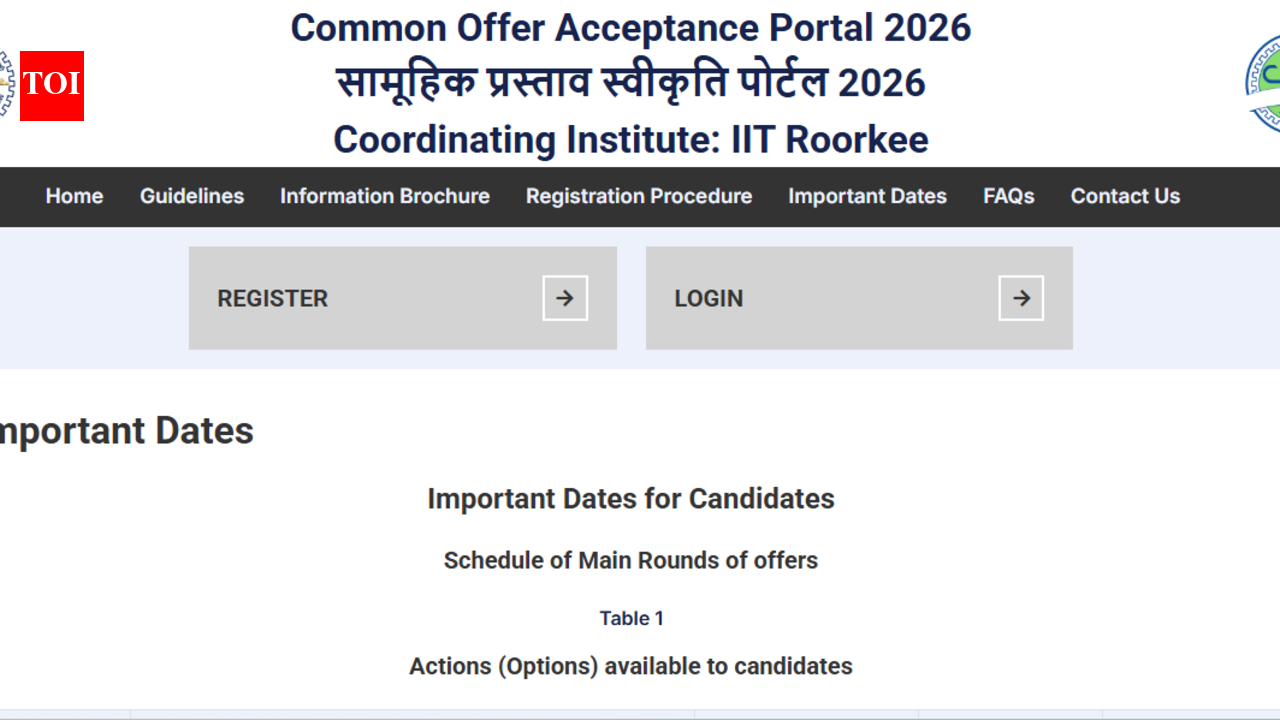Click the Important Dates page heading
The height and width of the screenshot is (720, 1280).
coord(127,430)
